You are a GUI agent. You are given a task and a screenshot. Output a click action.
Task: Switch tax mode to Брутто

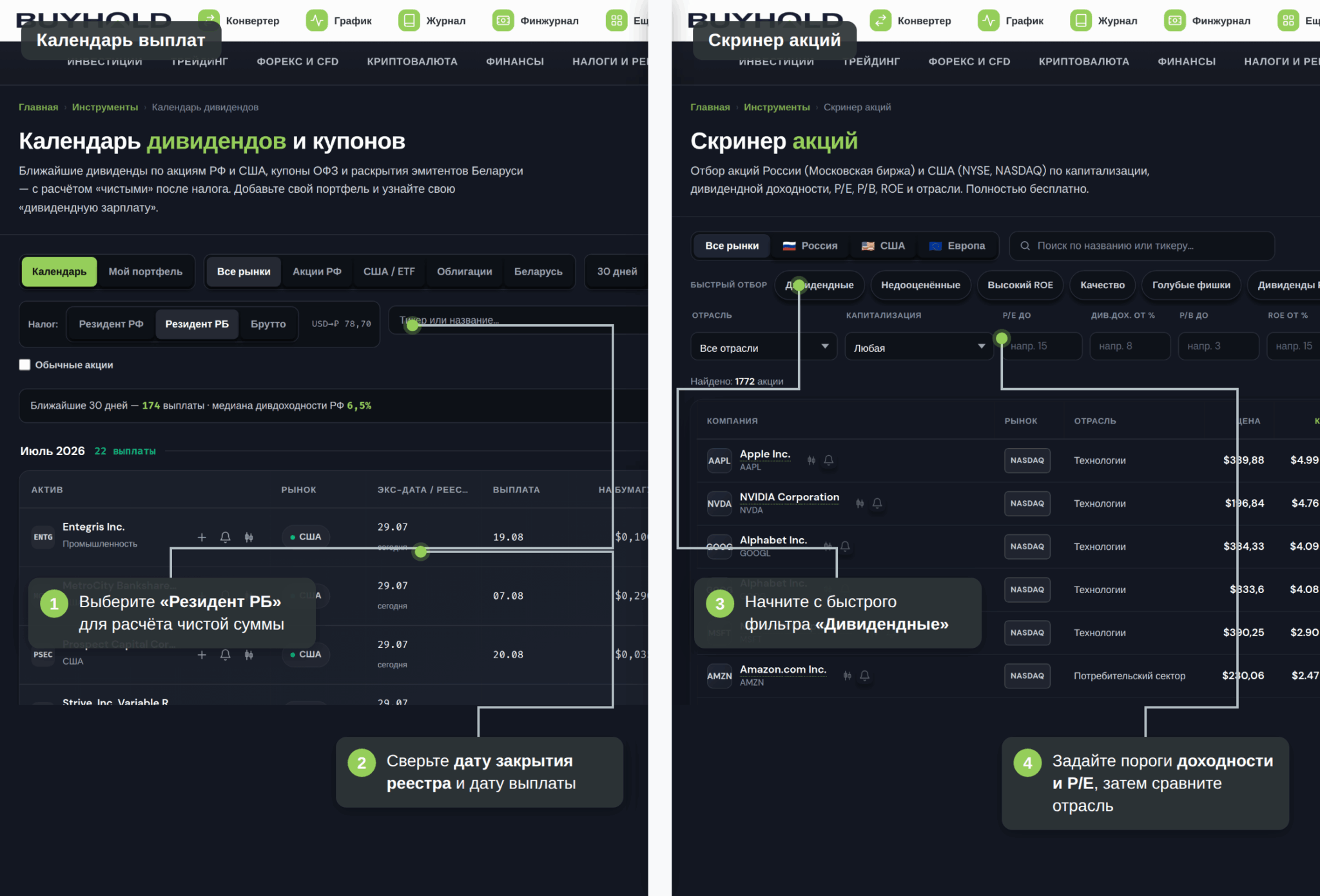[268, 324]
